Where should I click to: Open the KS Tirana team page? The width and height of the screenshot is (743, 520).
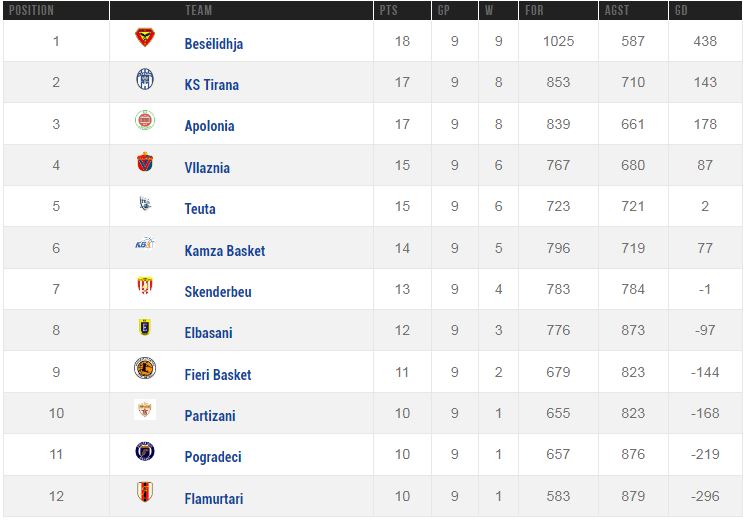point(212,85)
